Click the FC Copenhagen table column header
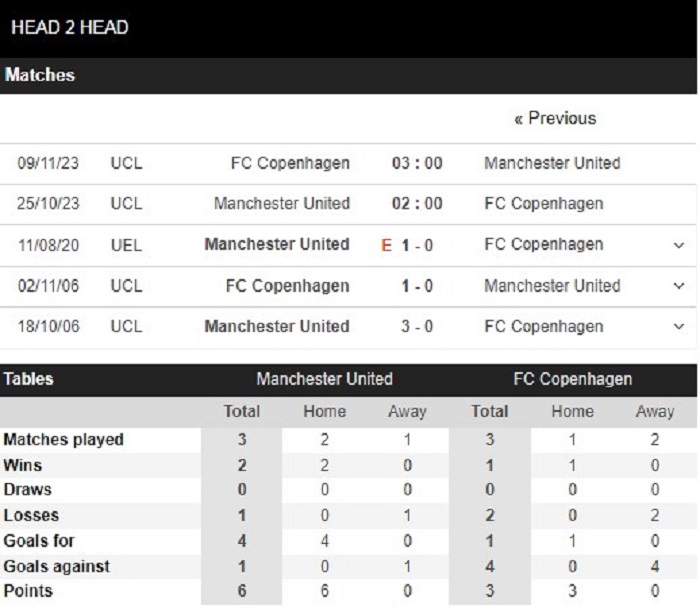 coord(573,379)
